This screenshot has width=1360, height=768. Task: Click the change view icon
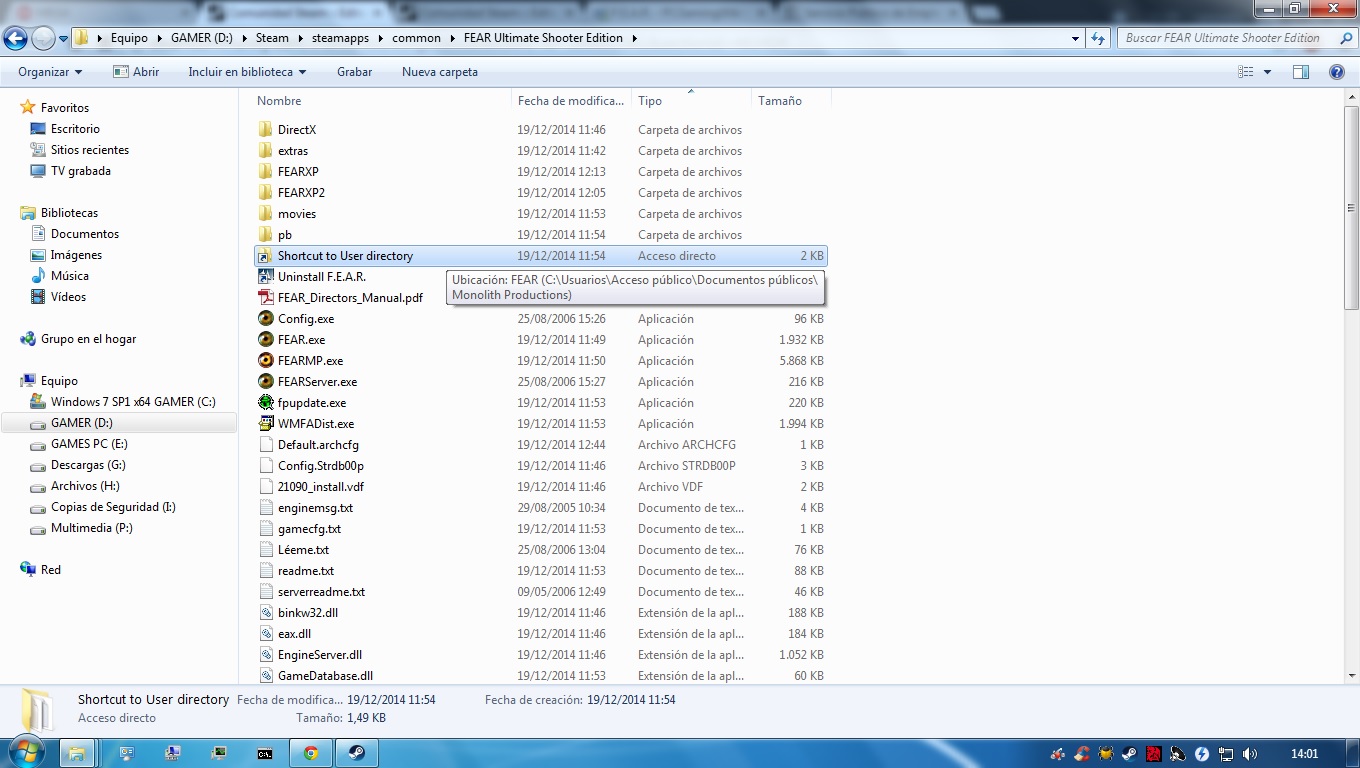click(x=1246, y=72)
